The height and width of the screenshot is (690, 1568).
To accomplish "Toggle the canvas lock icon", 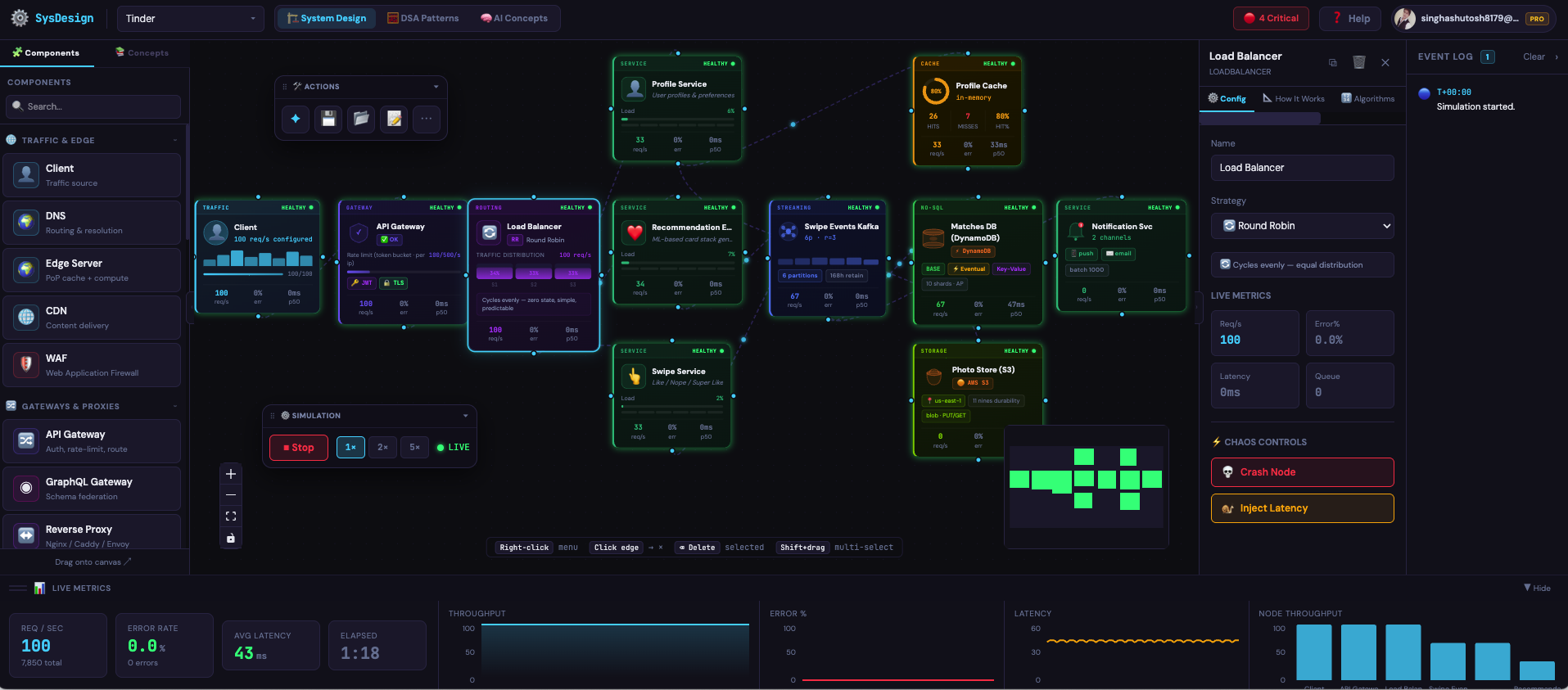I will 231,538.
